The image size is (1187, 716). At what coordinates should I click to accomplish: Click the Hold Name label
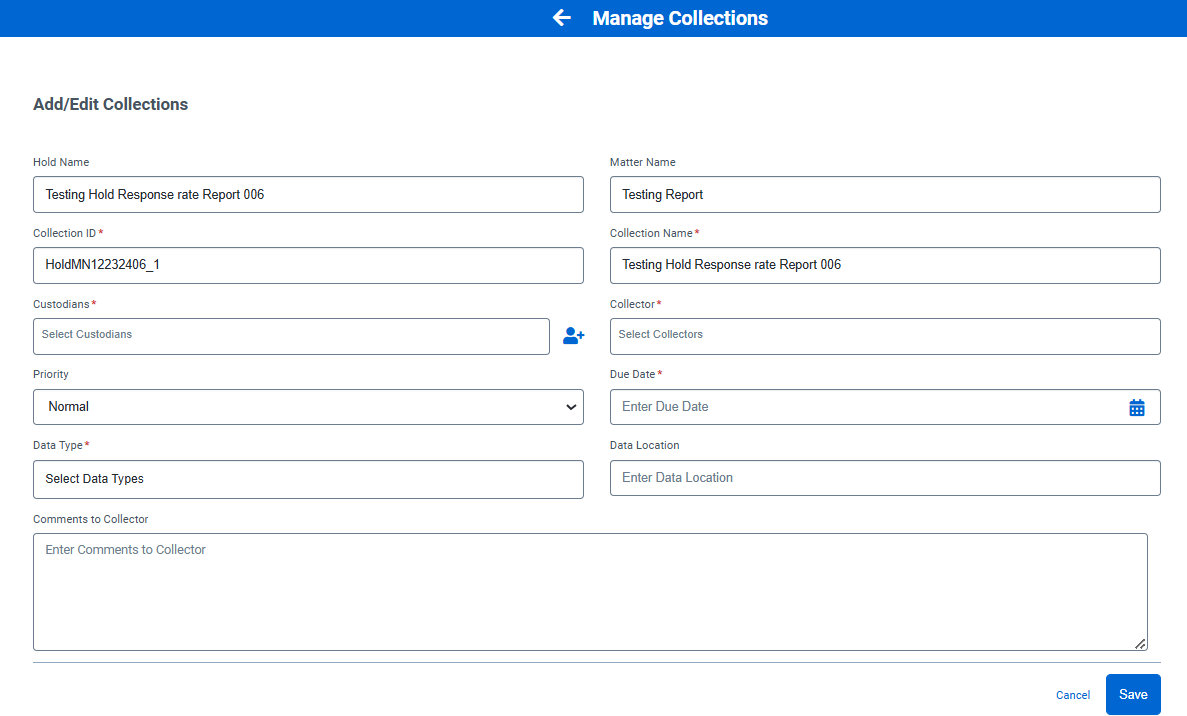(61, 162)
